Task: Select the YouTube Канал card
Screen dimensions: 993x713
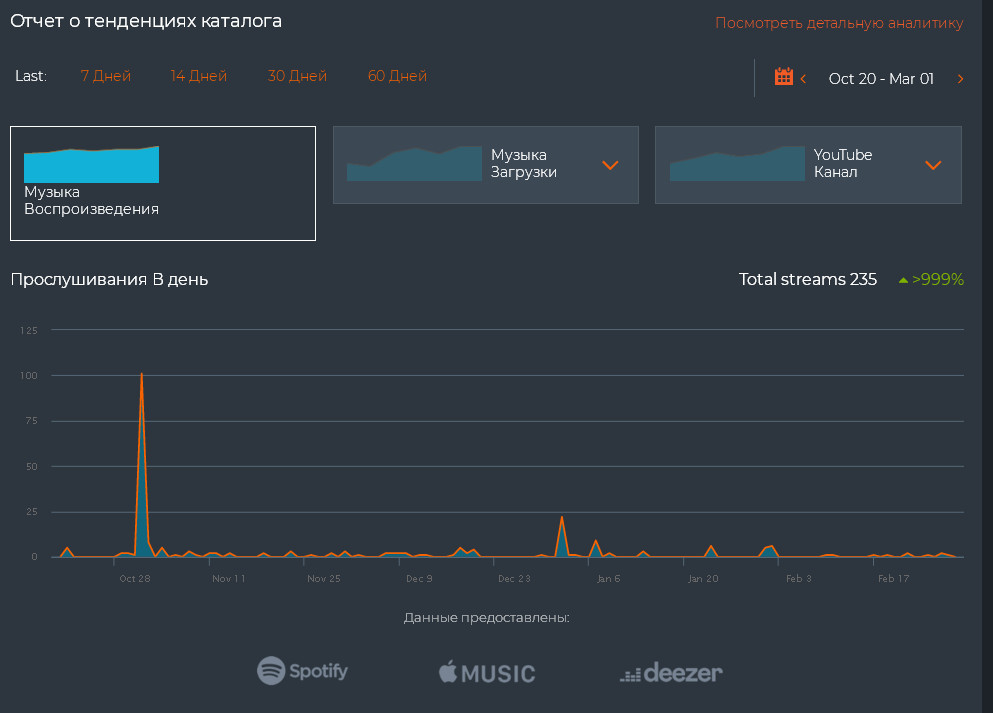Action: click(x=808, y=165)
